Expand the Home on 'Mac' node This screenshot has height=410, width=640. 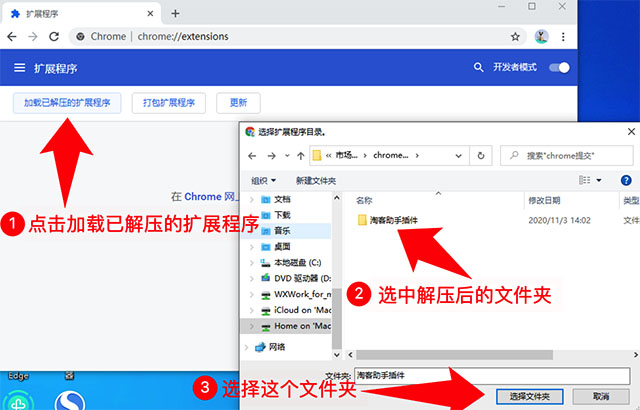[252, 326]
